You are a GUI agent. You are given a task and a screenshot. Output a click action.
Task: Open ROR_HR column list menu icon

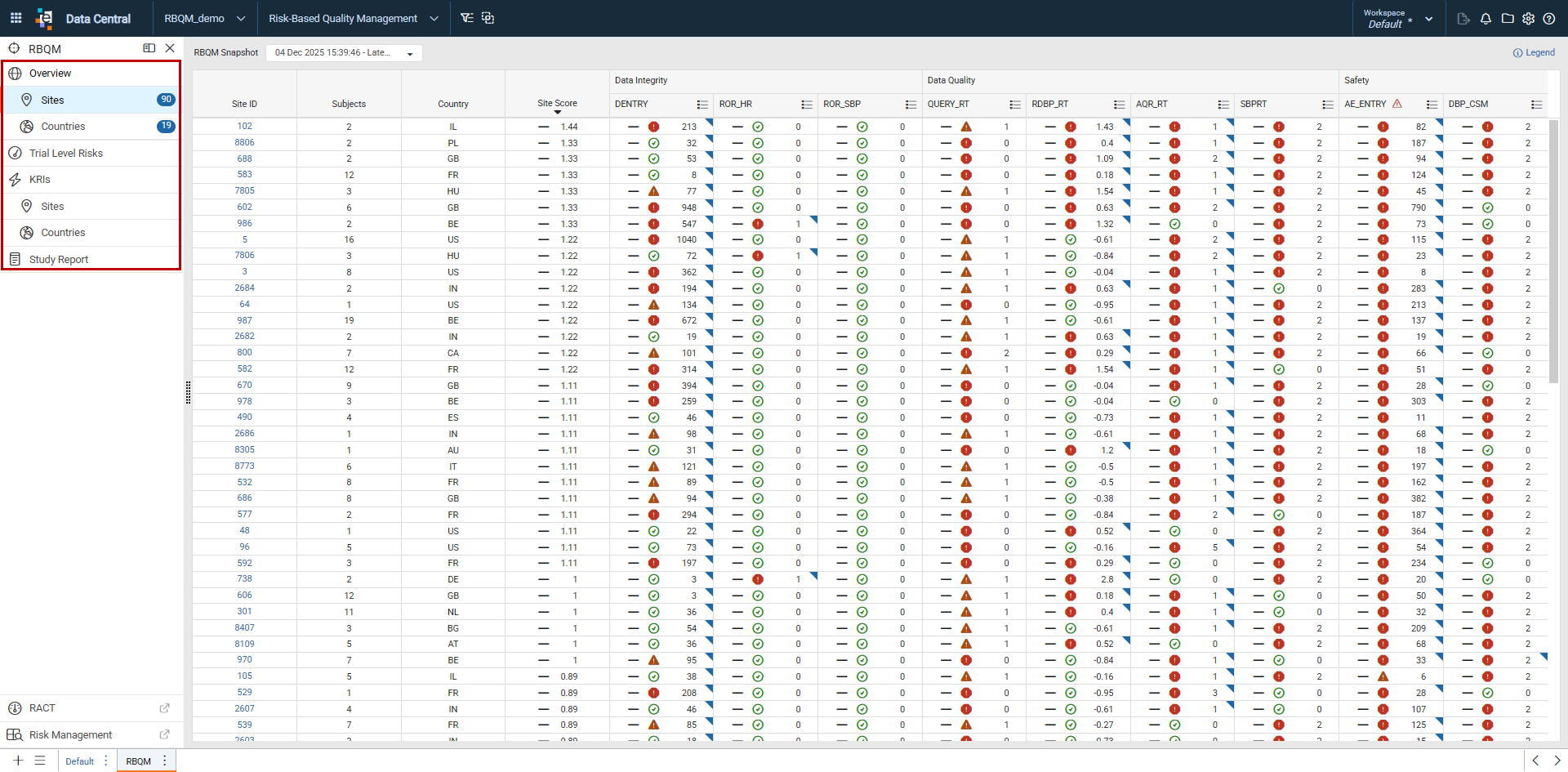pos(807,105)
